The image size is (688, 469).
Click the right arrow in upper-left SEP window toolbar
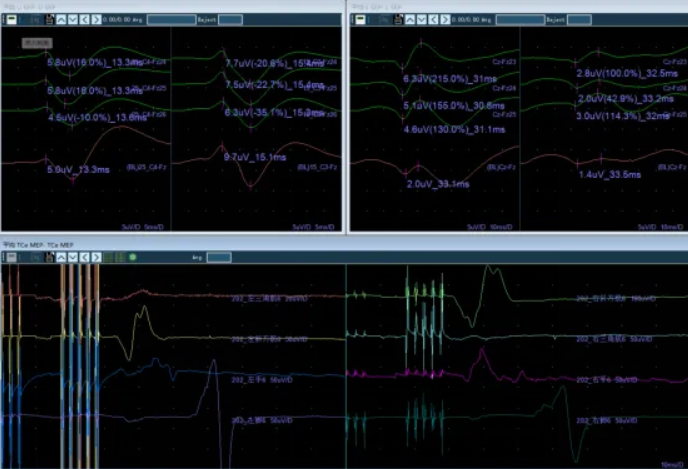(96, 19)
